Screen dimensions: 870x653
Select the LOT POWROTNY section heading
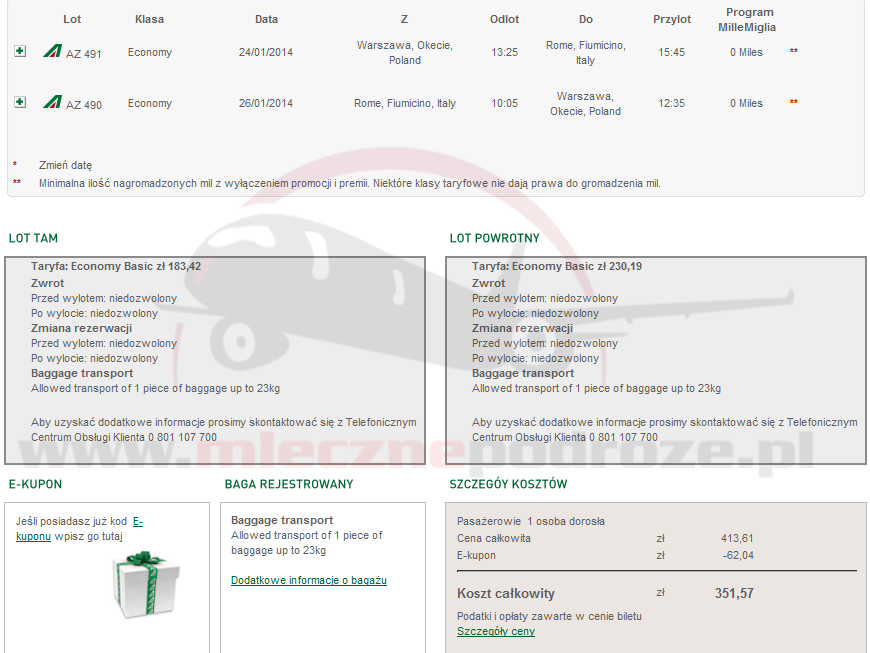(494, 238)
